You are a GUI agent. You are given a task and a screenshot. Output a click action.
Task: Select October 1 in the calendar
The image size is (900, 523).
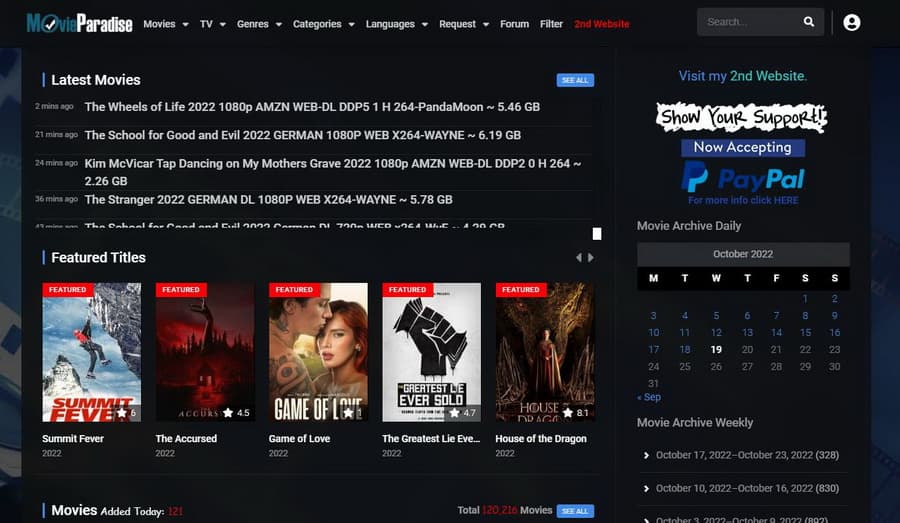805,299
